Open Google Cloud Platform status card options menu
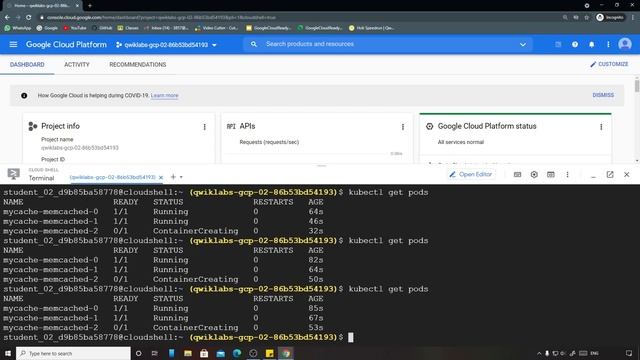The image size is (640, 360). pos(601,127)
